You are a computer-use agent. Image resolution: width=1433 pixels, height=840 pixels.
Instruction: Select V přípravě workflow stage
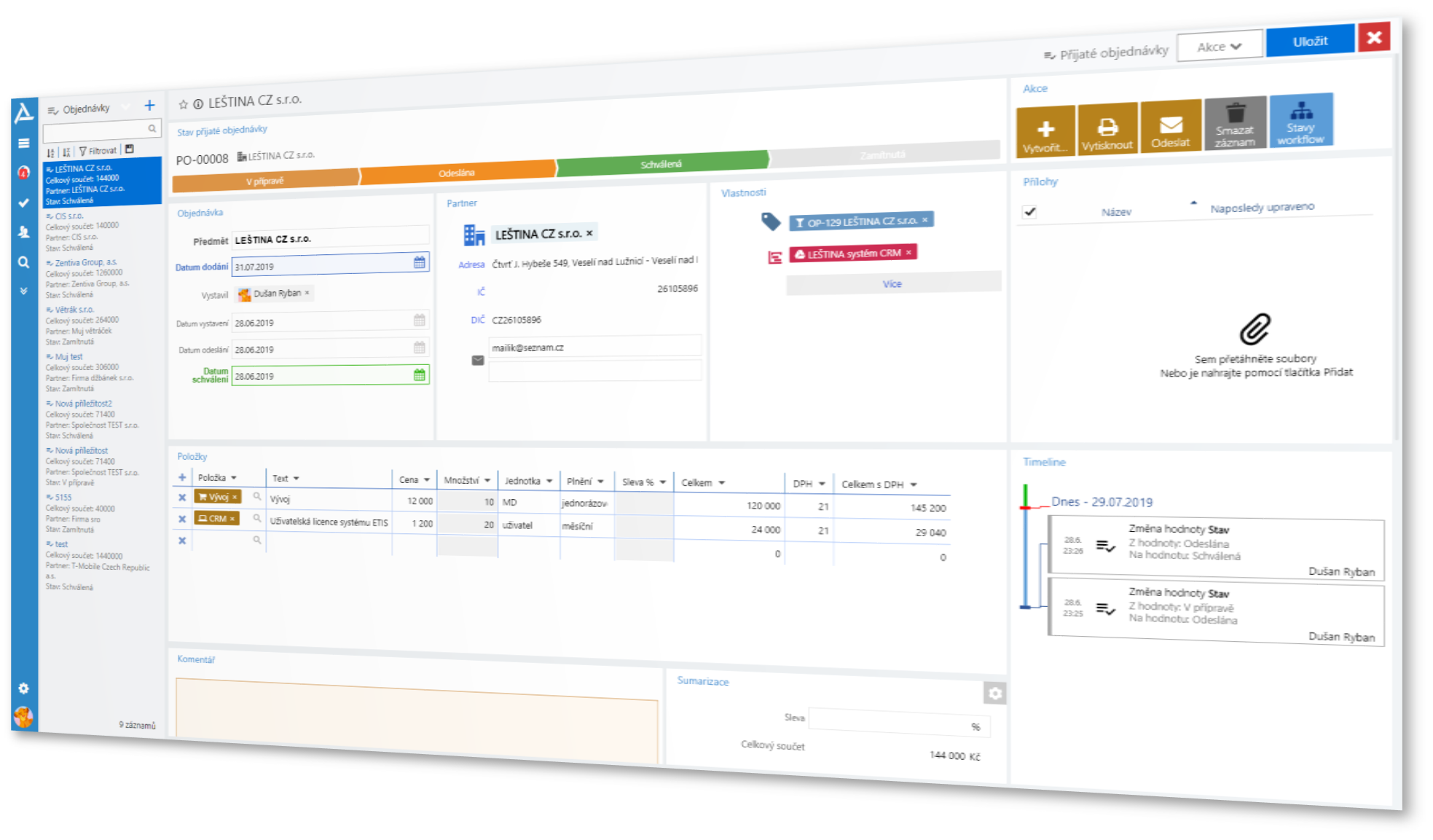coord(265,181)
